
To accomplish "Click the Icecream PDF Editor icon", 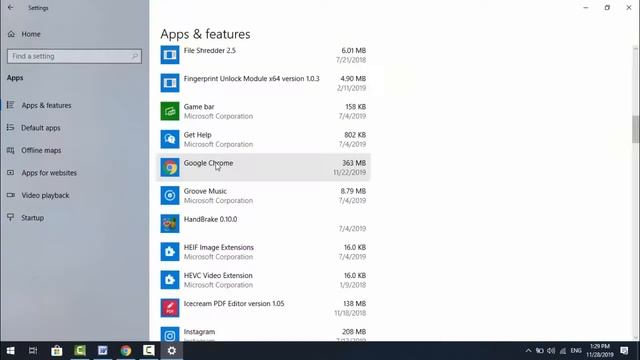I will pyautogui.click(x=170, y=308).
